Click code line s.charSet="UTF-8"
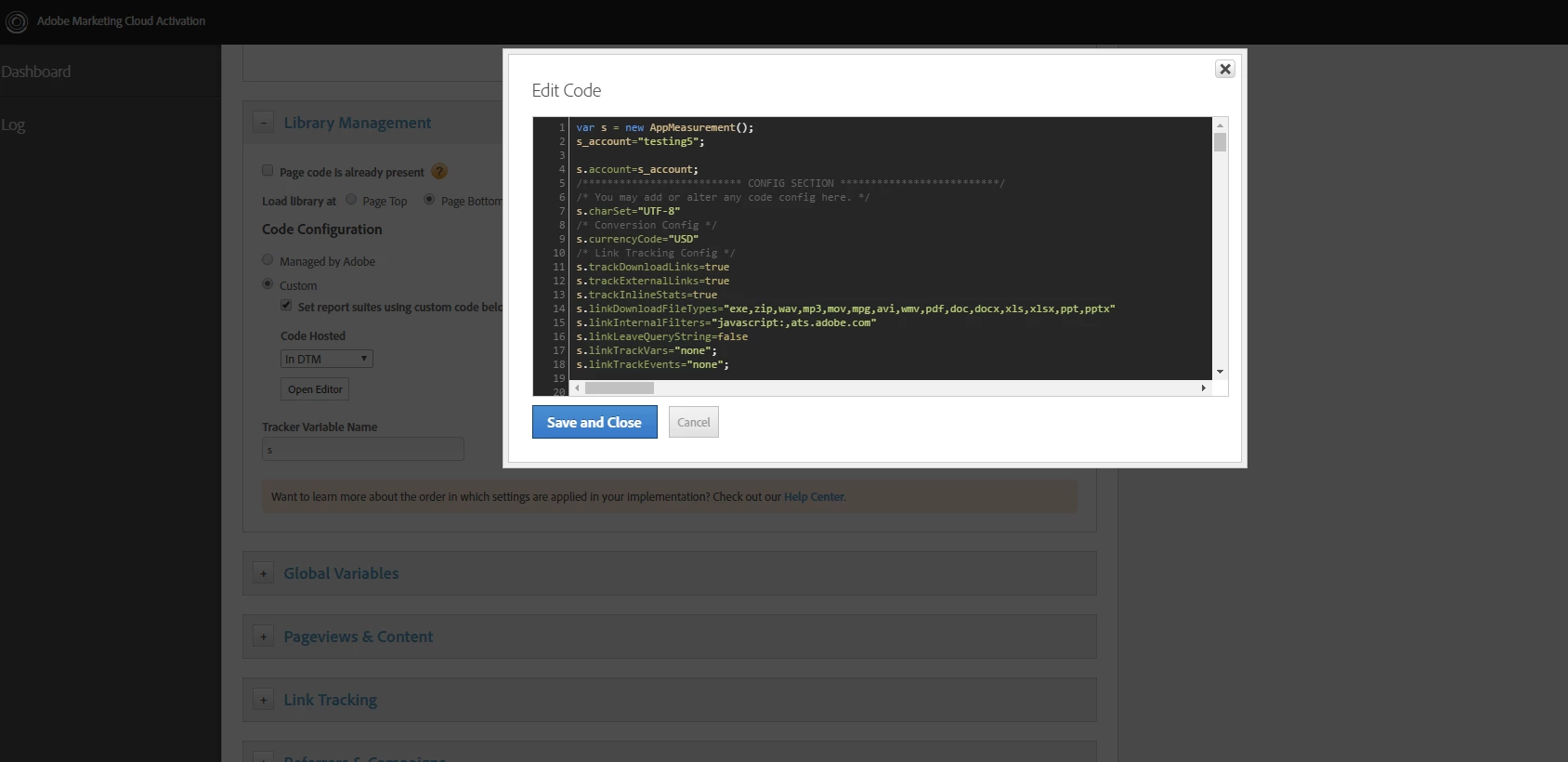Image resolution: width=1568 pixels, height=762 pixels. [628, 211]
